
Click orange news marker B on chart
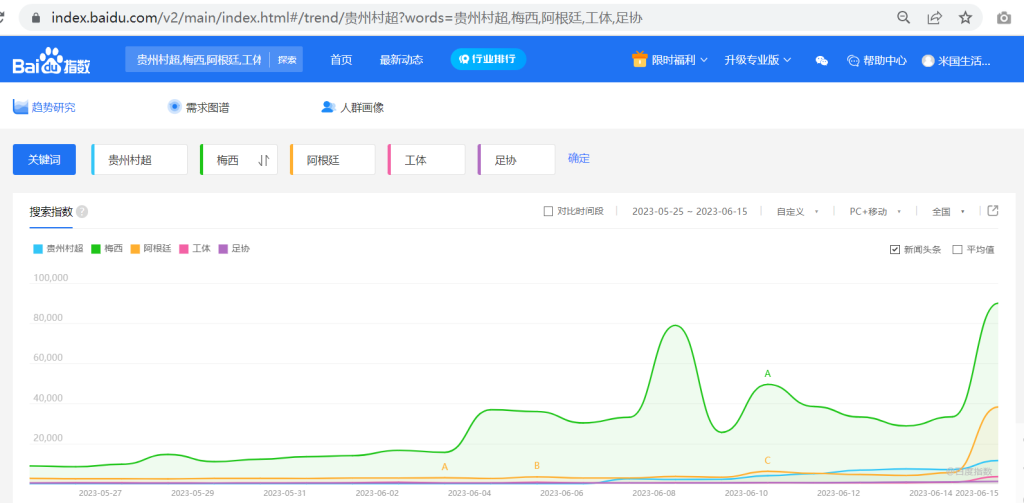click(537, 466)
